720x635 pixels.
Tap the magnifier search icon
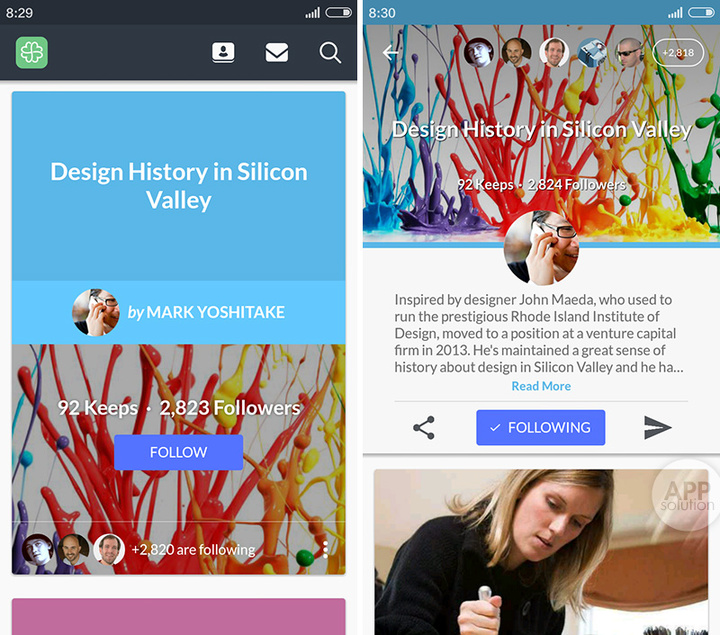pos(330,52)
